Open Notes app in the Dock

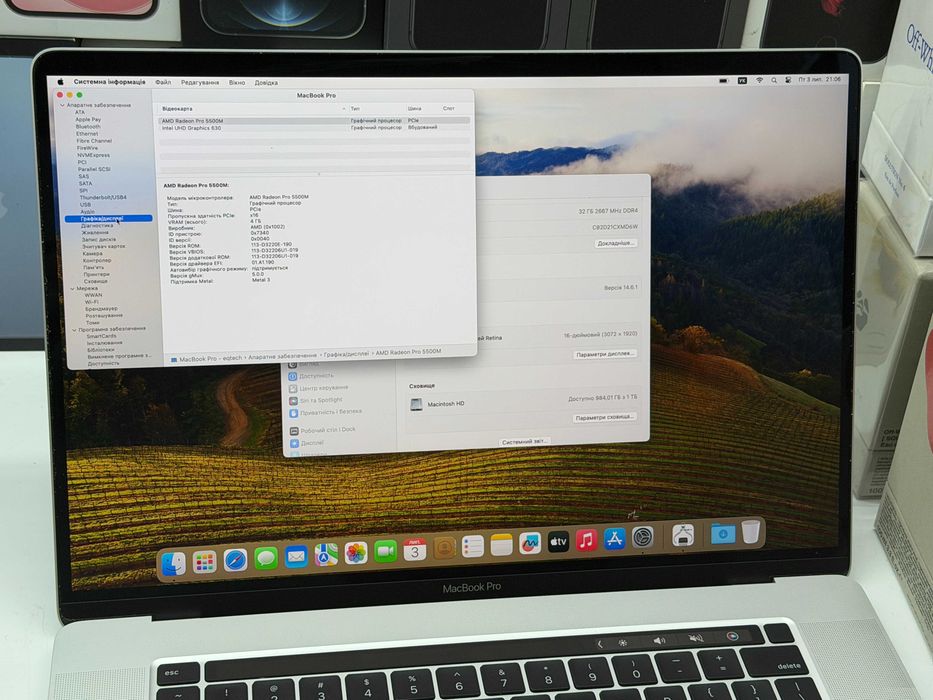(501, 545)
